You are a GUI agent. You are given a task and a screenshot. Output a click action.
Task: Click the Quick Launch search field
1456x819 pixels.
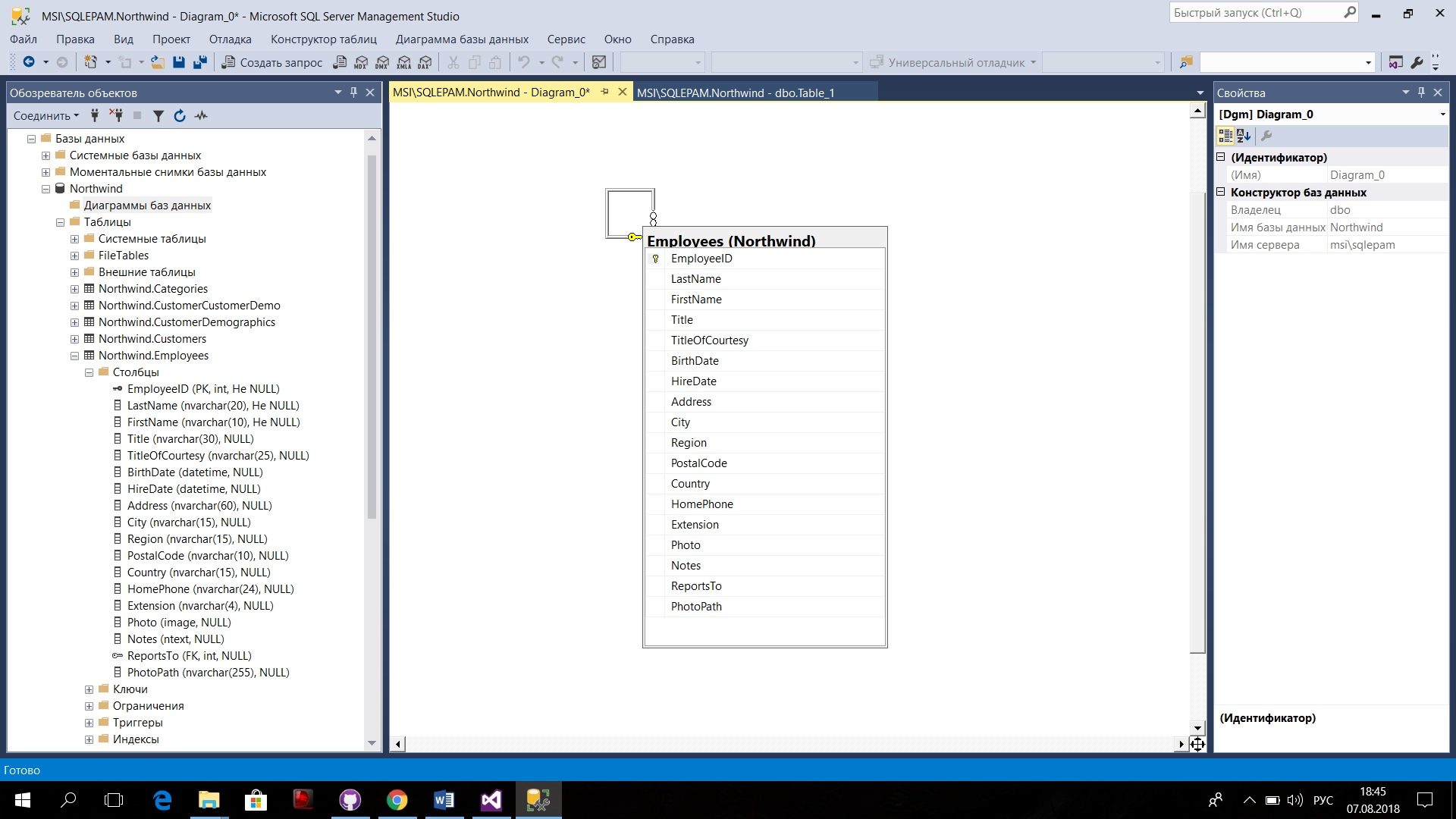coord(1264,13)
